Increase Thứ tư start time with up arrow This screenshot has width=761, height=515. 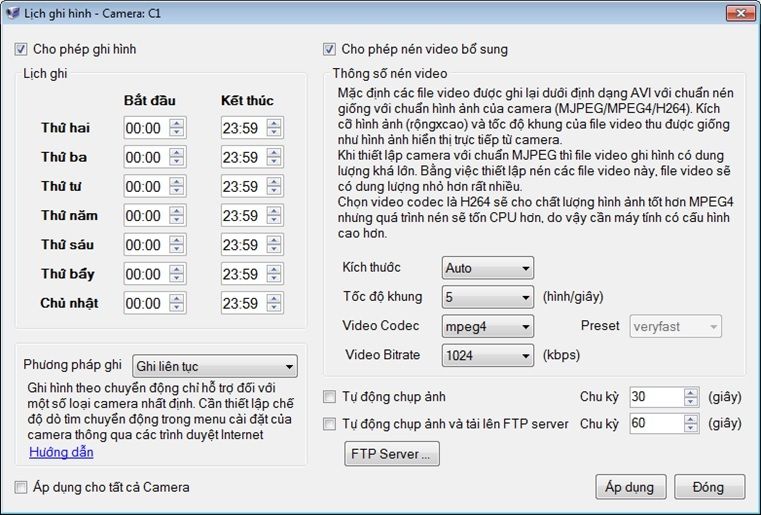pos(177,182)
